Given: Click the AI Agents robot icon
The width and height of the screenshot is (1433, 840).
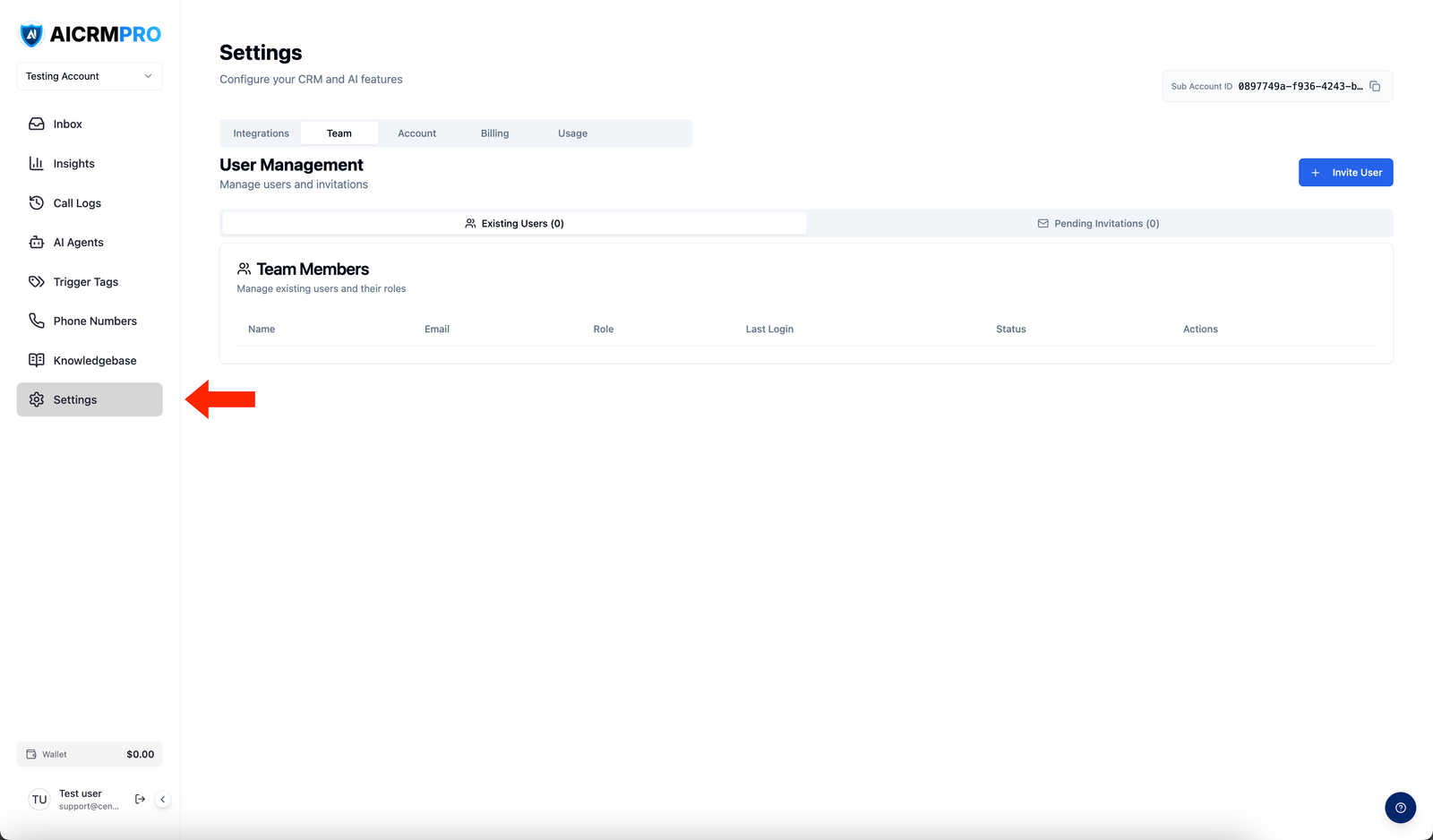Looking at the screenshot, I should [37, 242].
